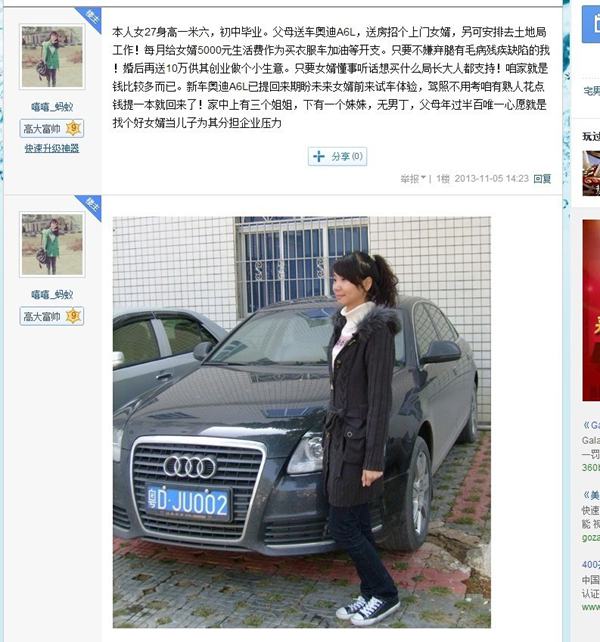Click second post's 楼主 corner ribbon
Viewport: 600px width, 642px height.
click(92, 206)
